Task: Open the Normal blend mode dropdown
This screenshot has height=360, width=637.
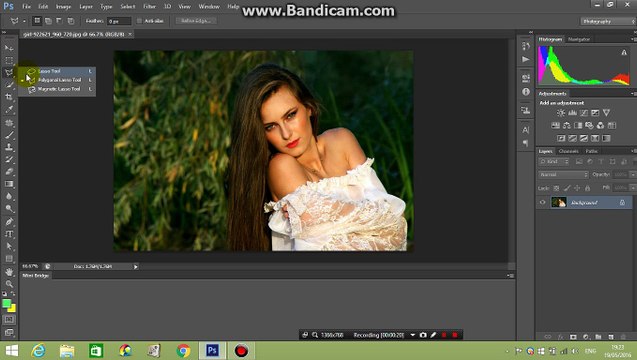Action: [x=563, y=175]
